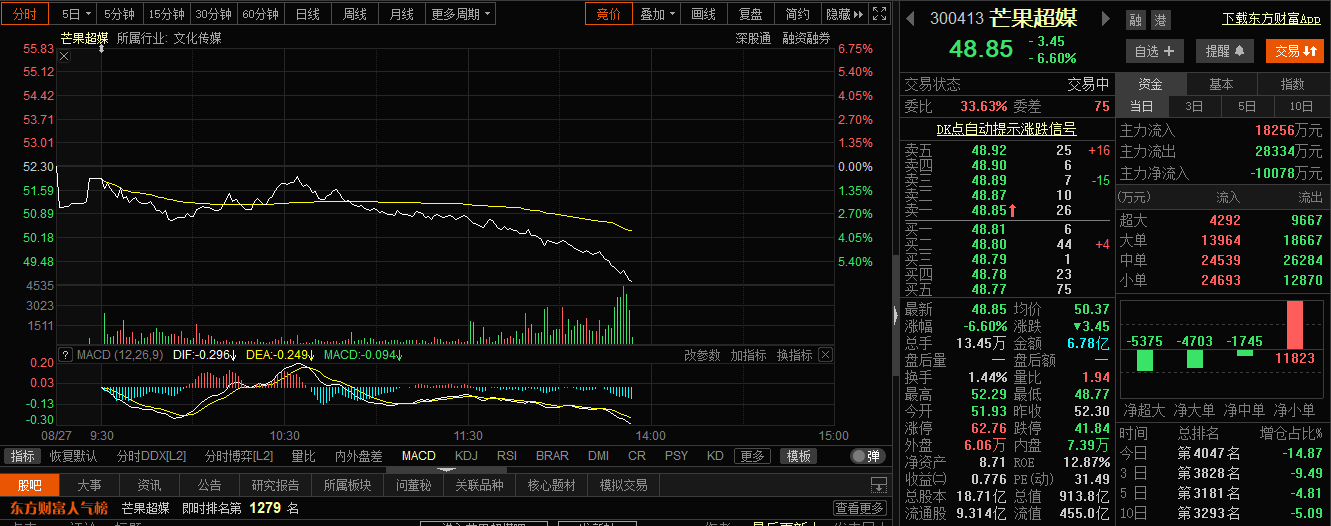Open the 更多周期 dropdown
This screenshot has width=1331, height=526.
pos(461,14)
